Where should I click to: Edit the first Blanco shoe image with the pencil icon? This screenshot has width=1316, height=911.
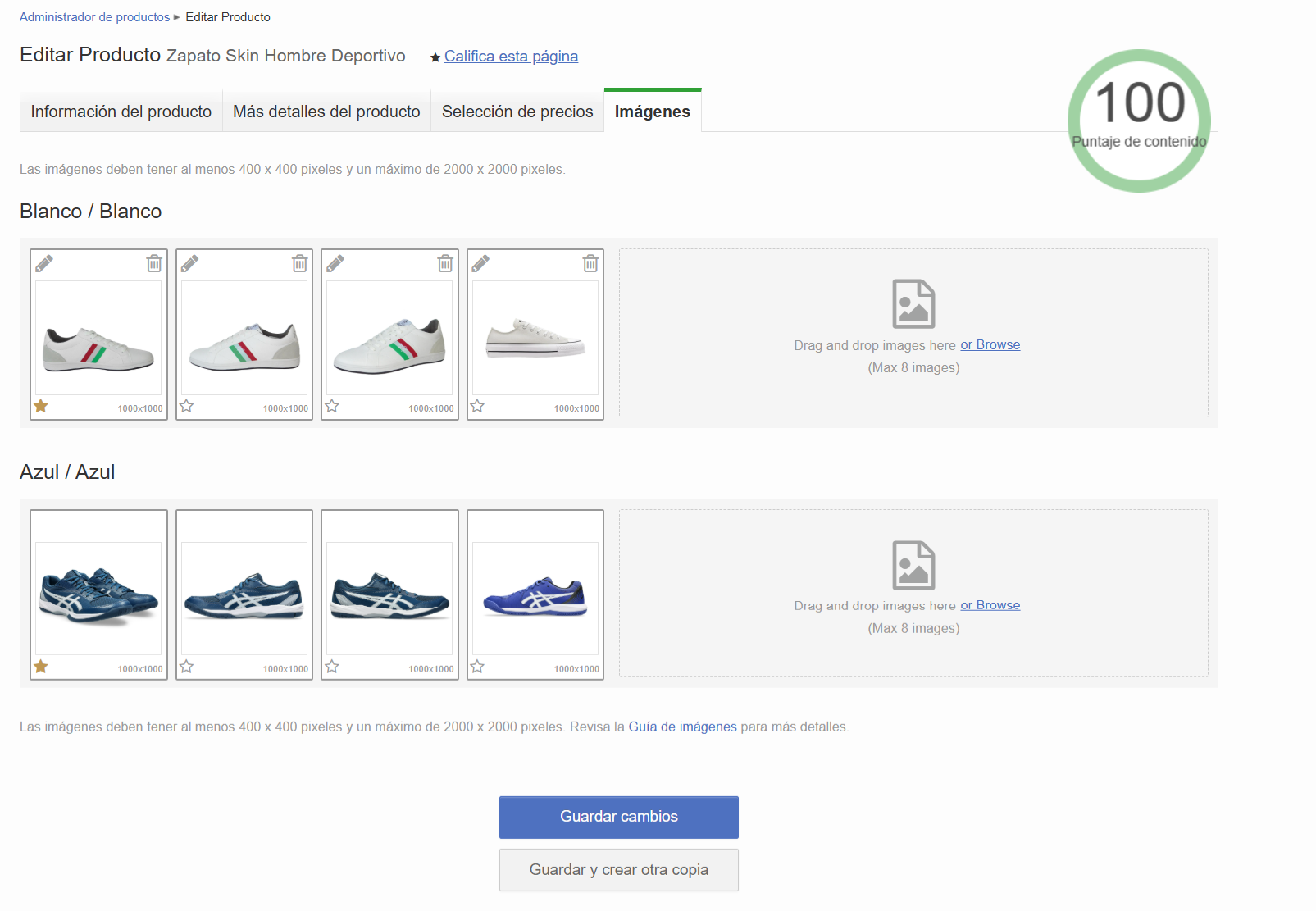coord(44,263)
